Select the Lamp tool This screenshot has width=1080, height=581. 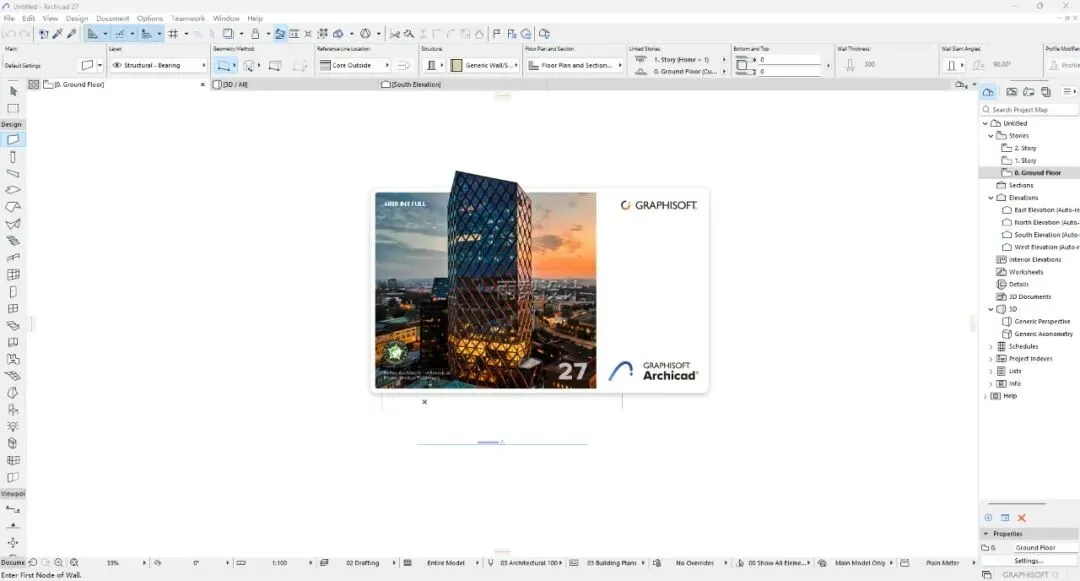(x=13, y=427)
